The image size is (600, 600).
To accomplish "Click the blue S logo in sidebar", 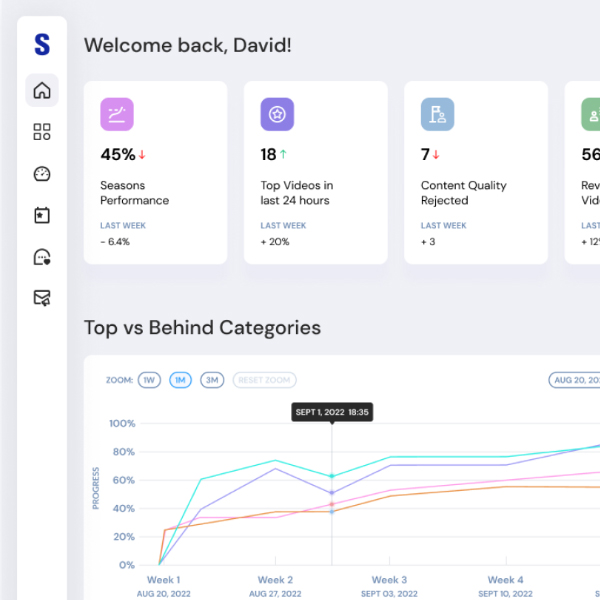I will 41,45.
